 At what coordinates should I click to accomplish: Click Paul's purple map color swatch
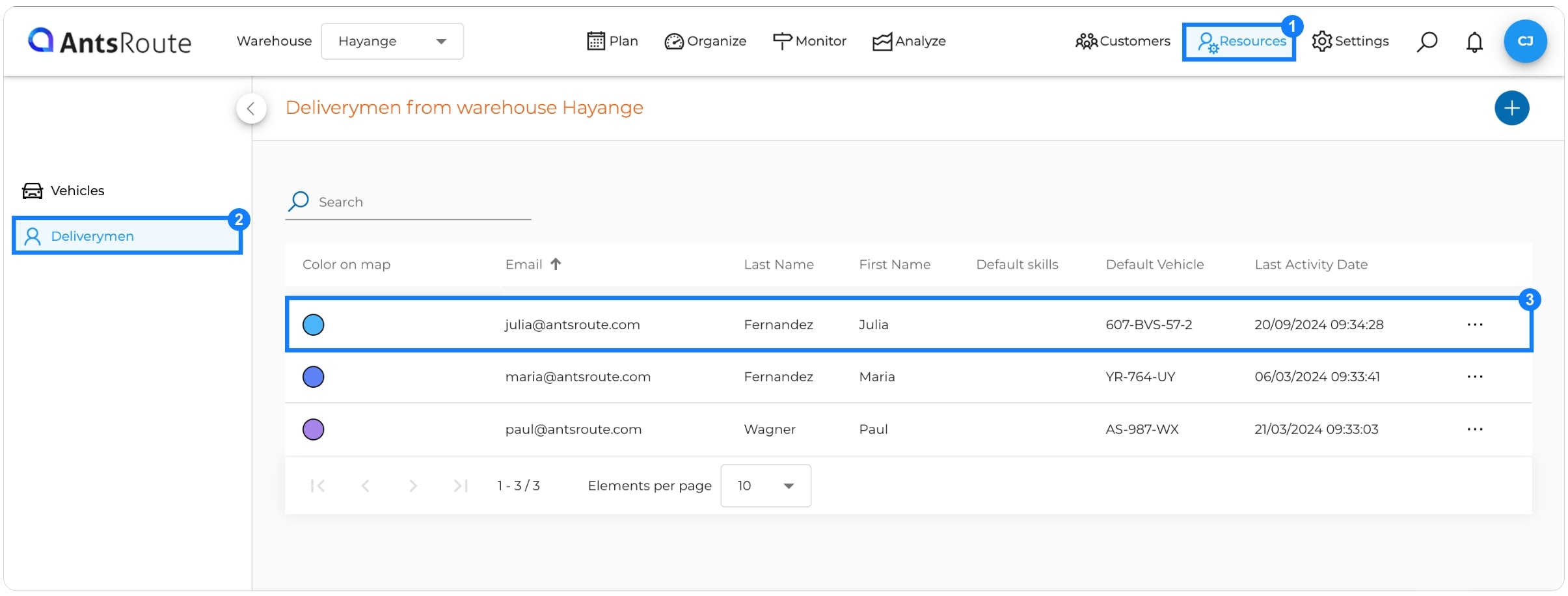tap(314, 429)
